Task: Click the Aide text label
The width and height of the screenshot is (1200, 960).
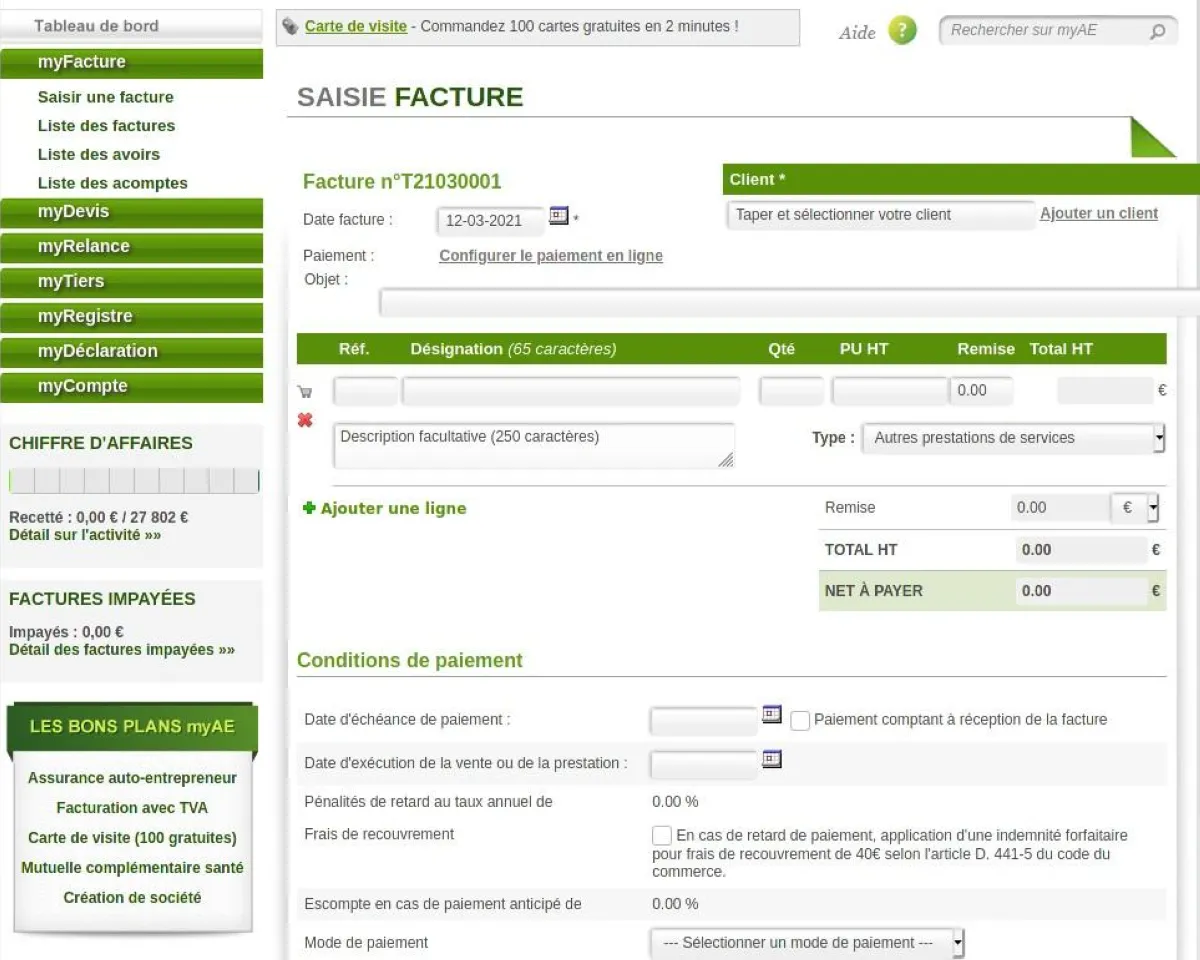Action: pos(857,33)
